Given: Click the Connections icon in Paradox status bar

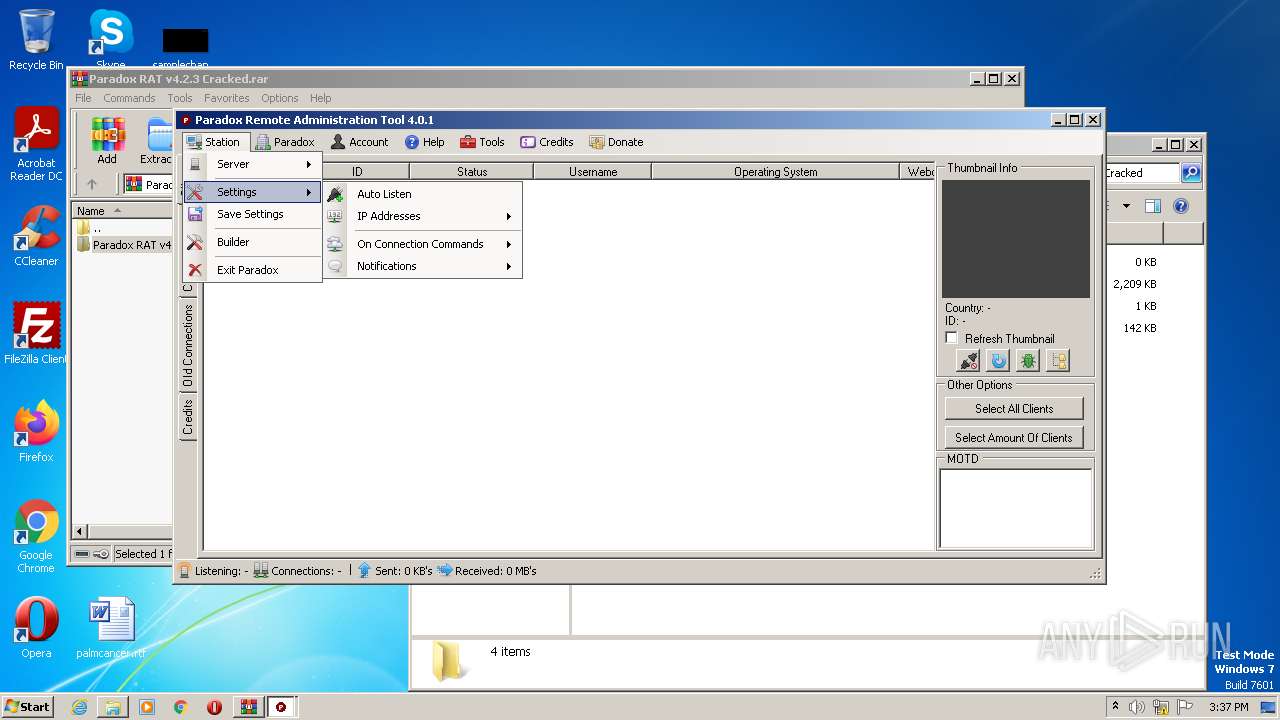Looking at the screenshot, I should click(x=260, y=571).
